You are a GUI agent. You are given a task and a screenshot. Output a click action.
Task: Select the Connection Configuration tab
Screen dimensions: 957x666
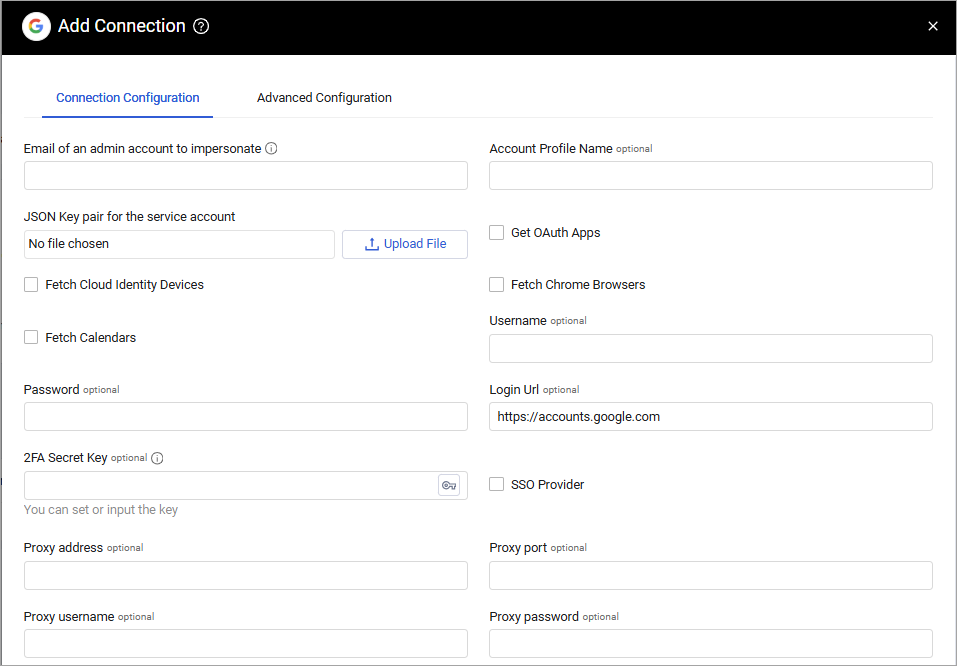tap(128, 98)
